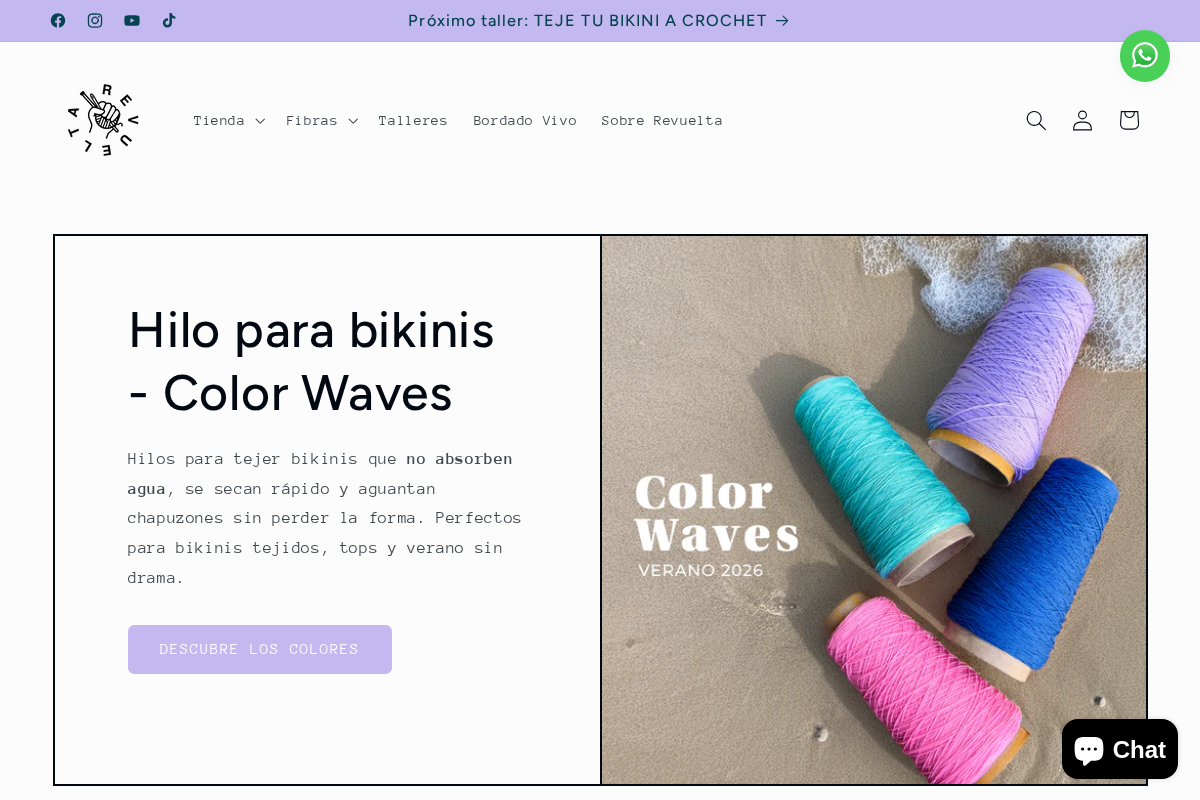This screenshot has width=1200, height=800.
Task: Click the arrow in the announcement bar
Action: pos(782,20)
